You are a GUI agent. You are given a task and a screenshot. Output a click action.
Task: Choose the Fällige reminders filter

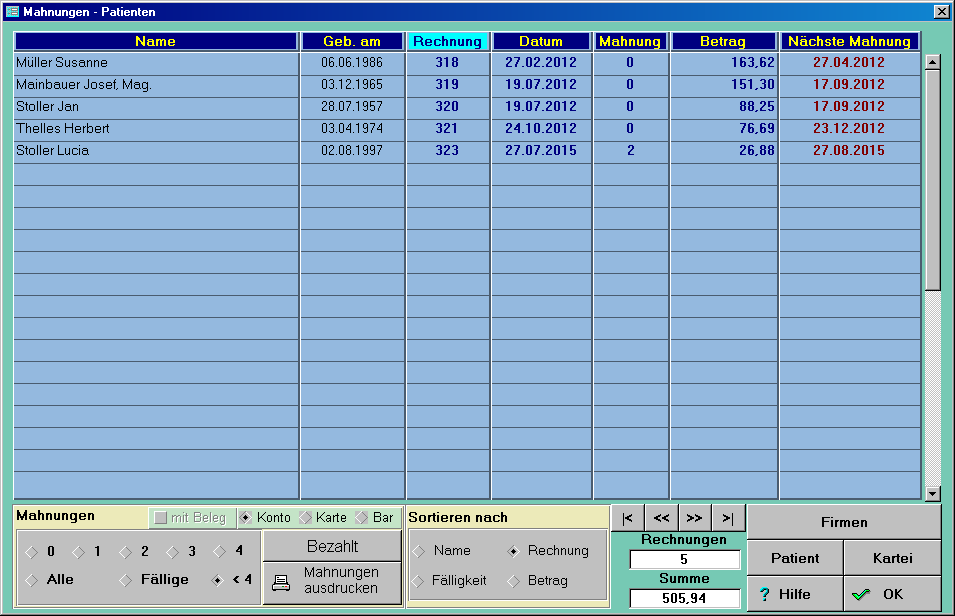tap(127, 580)
